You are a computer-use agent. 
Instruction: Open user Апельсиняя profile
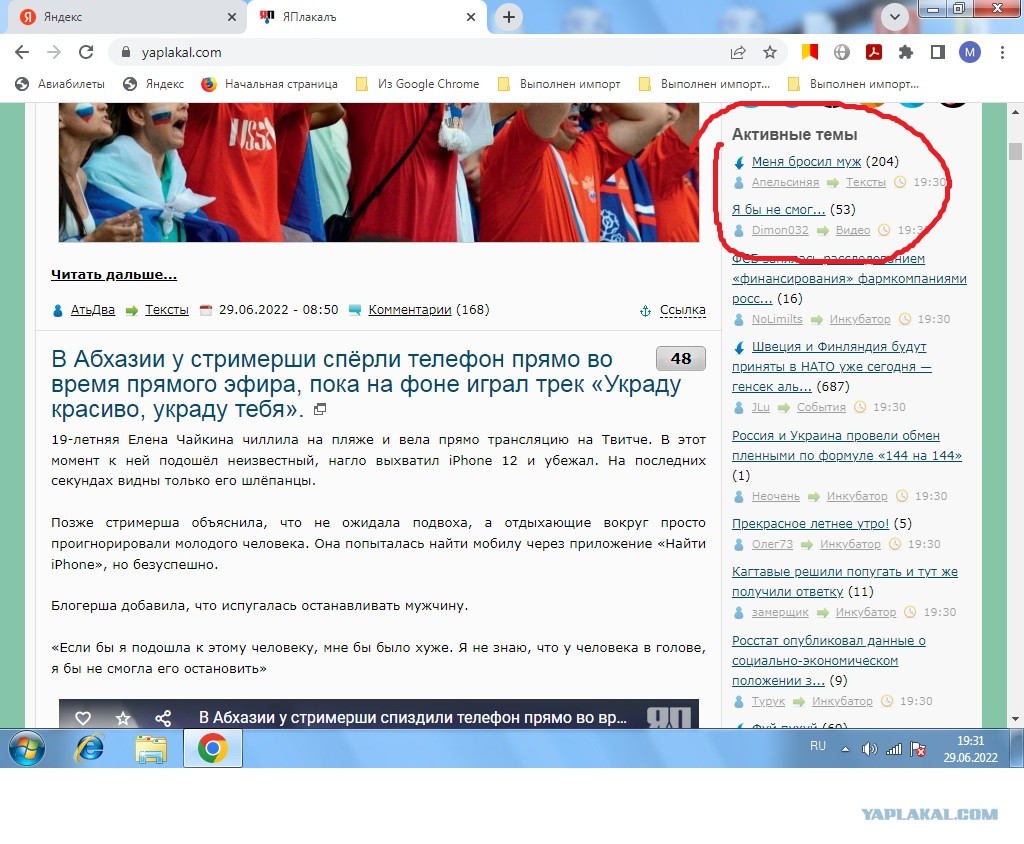[x=785, y=182]
